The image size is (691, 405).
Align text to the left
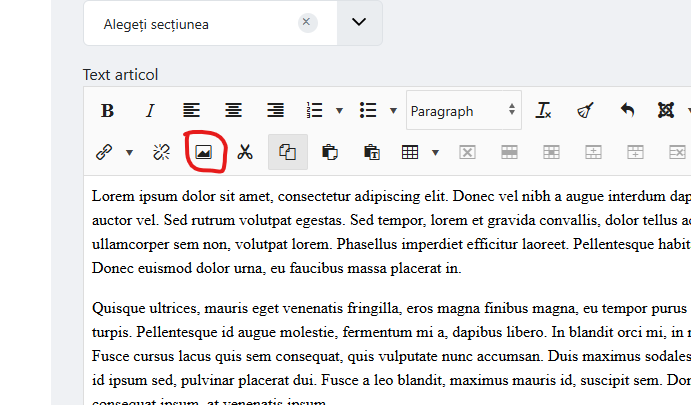[191, 111]
